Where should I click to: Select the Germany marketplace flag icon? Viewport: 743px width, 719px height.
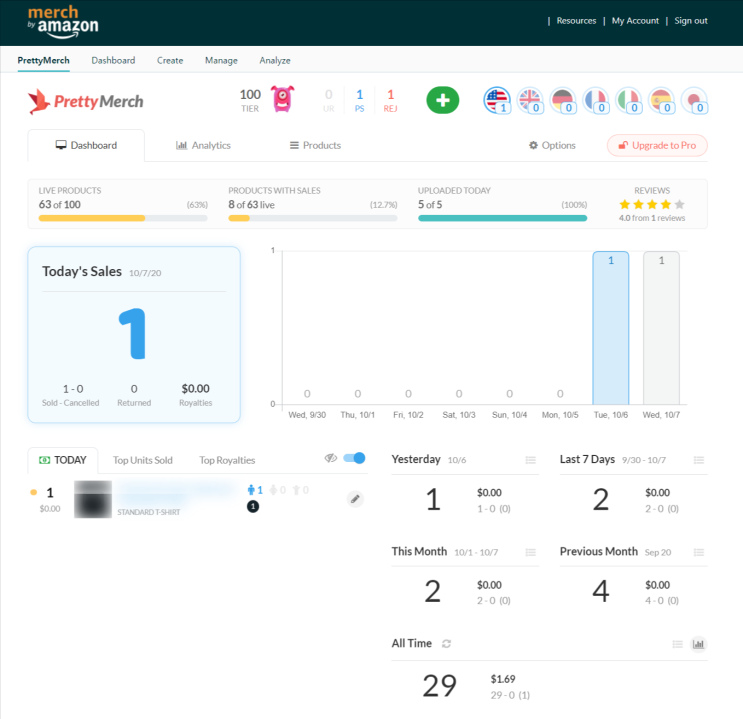(x=563, y=100)
